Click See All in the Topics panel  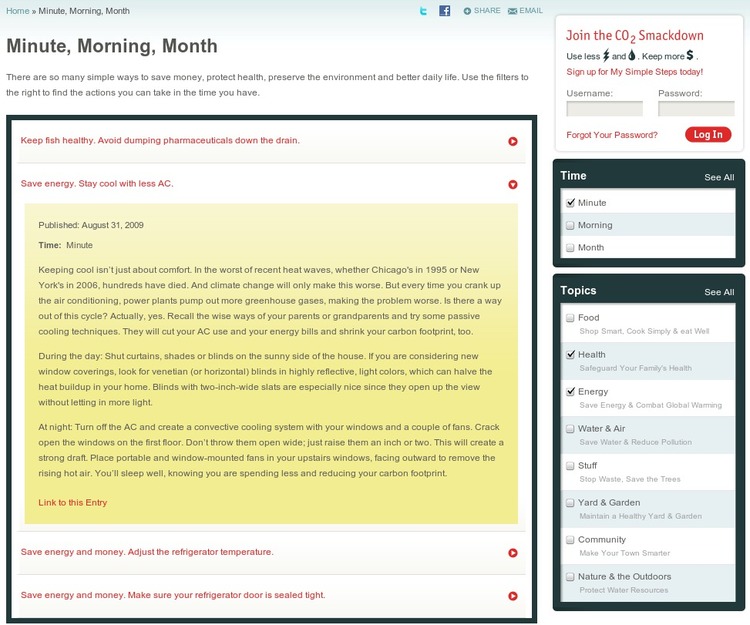pyautogui.click(x=719, y=292)
